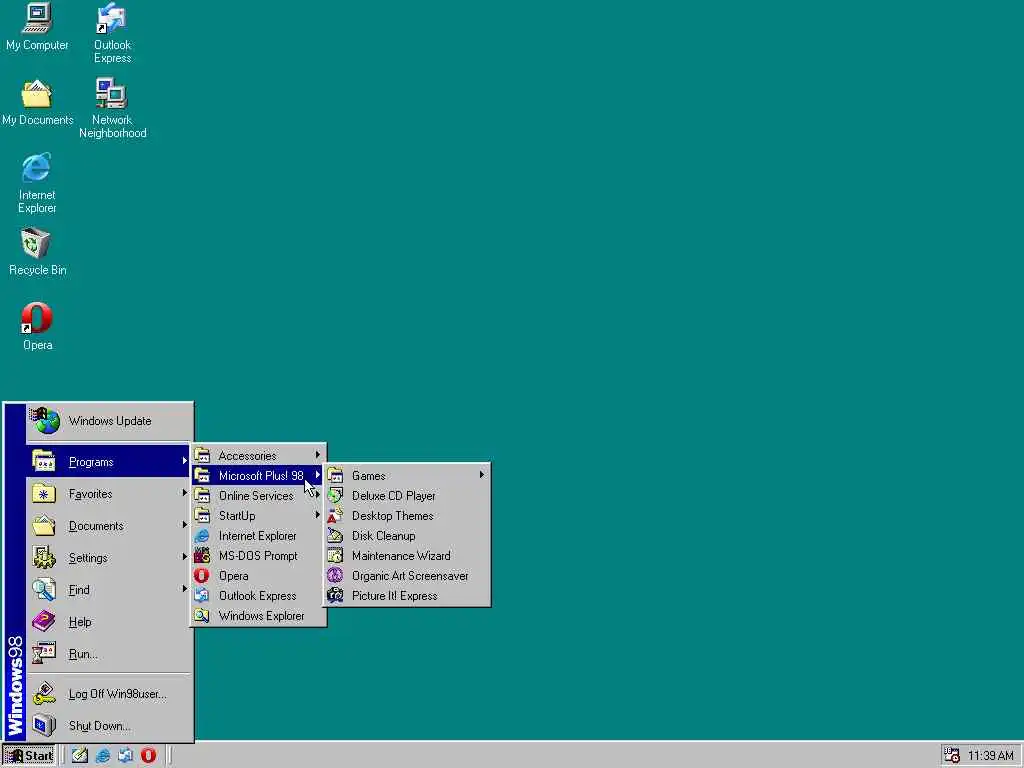The height and width of the screenshot is (768, 1024).
Task: Launch Disk Cleanup
Action: 407,536
